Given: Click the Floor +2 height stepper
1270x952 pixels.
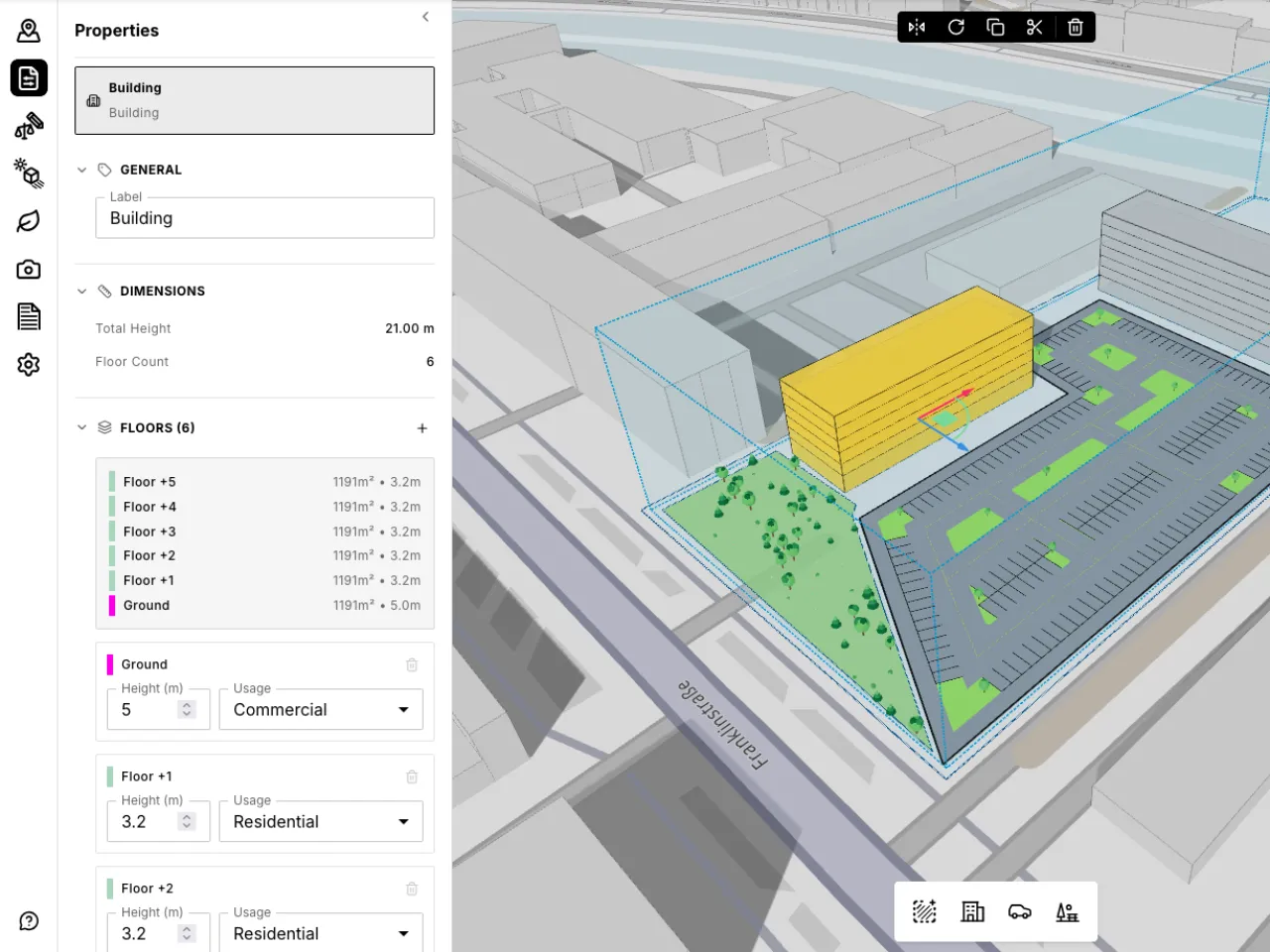Looking at the screenshot, I should click(x=187, y=934).
